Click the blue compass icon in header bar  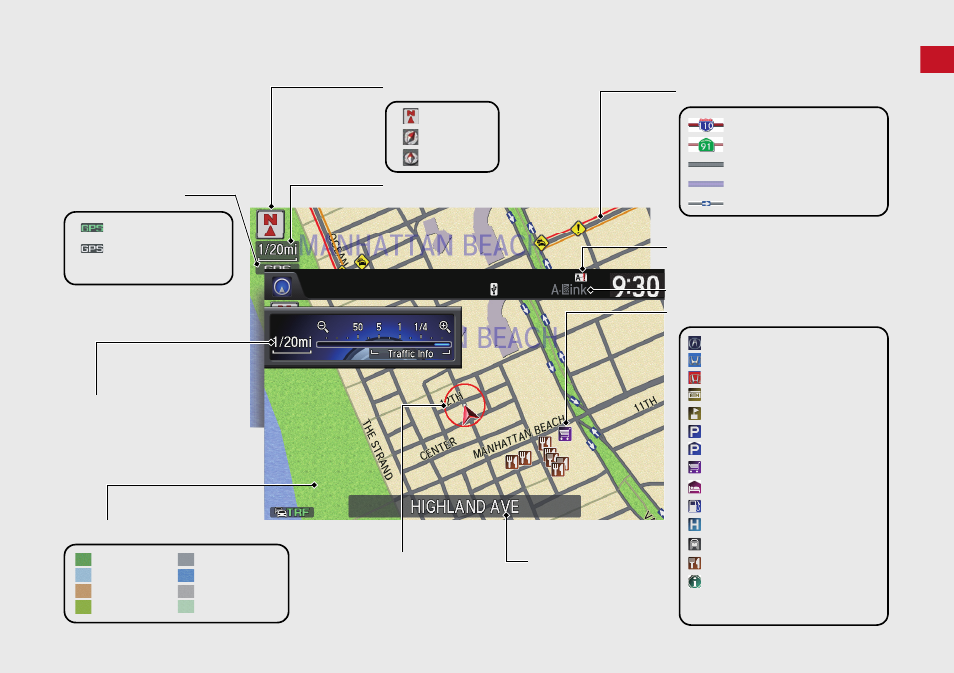282,287
